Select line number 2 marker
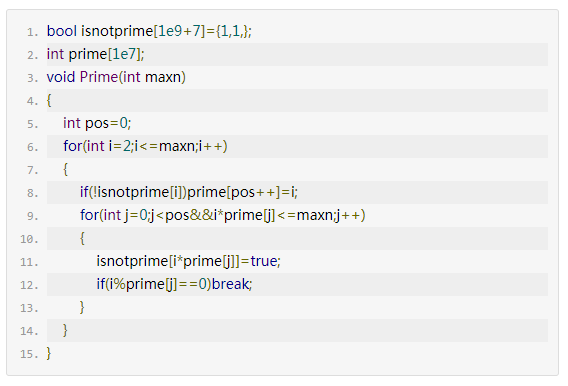The image size is (568, 386). point(32,55)
